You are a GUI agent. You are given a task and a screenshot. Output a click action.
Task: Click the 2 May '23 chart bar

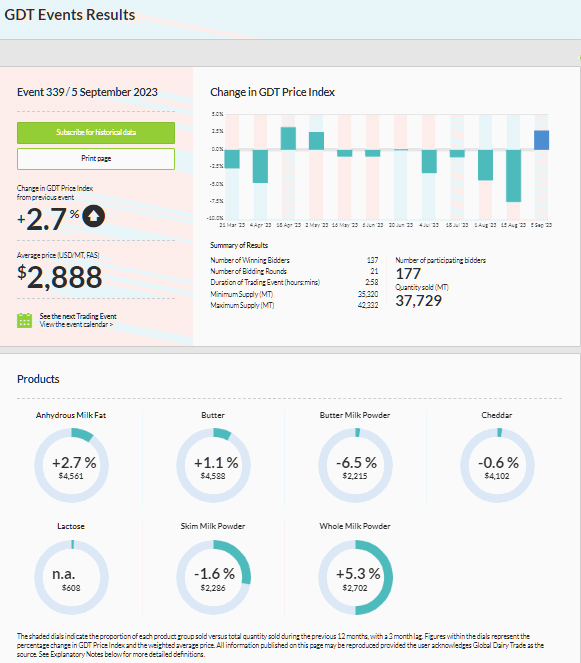click(x=316, y=141)
